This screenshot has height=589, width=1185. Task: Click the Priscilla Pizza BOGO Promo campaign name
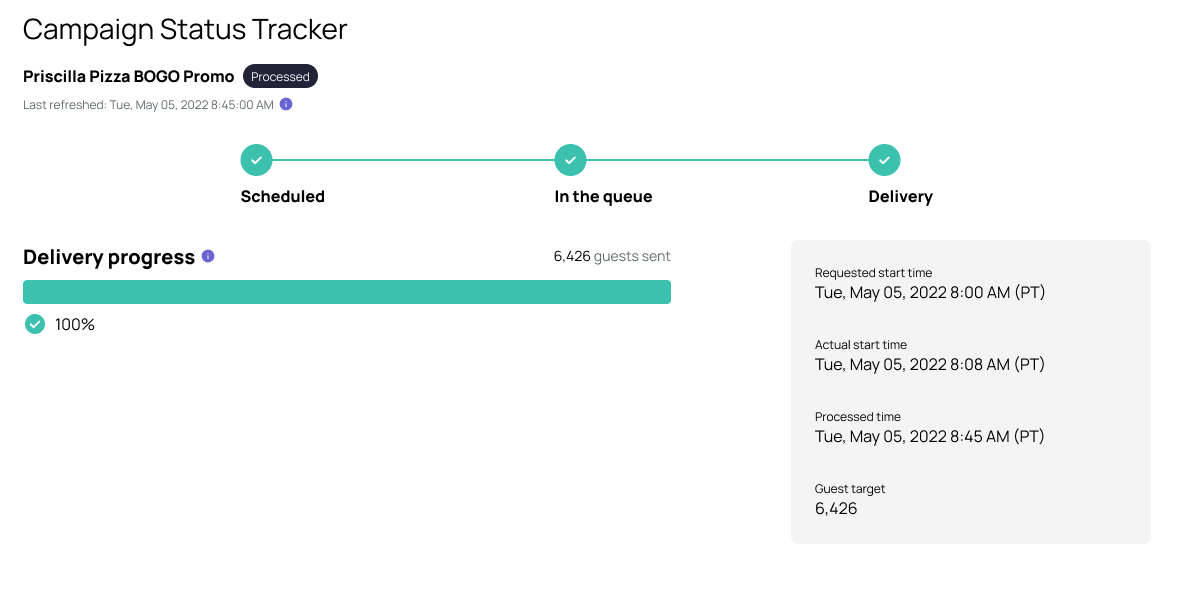pyautogui.click(x=128, y=76)
